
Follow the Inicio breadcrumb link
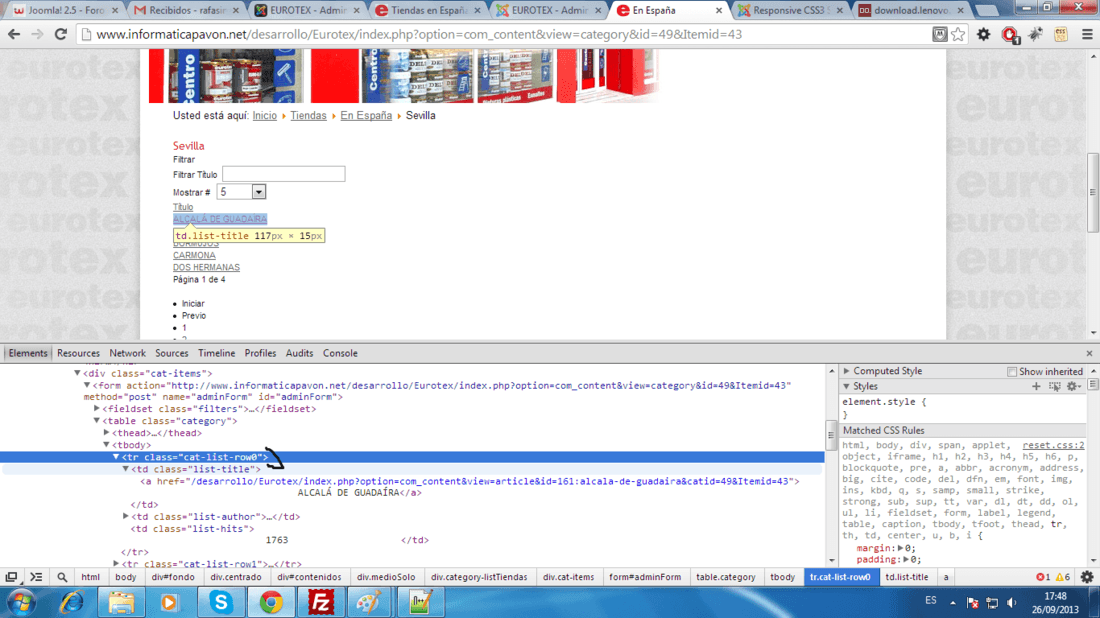pos(264,116)
